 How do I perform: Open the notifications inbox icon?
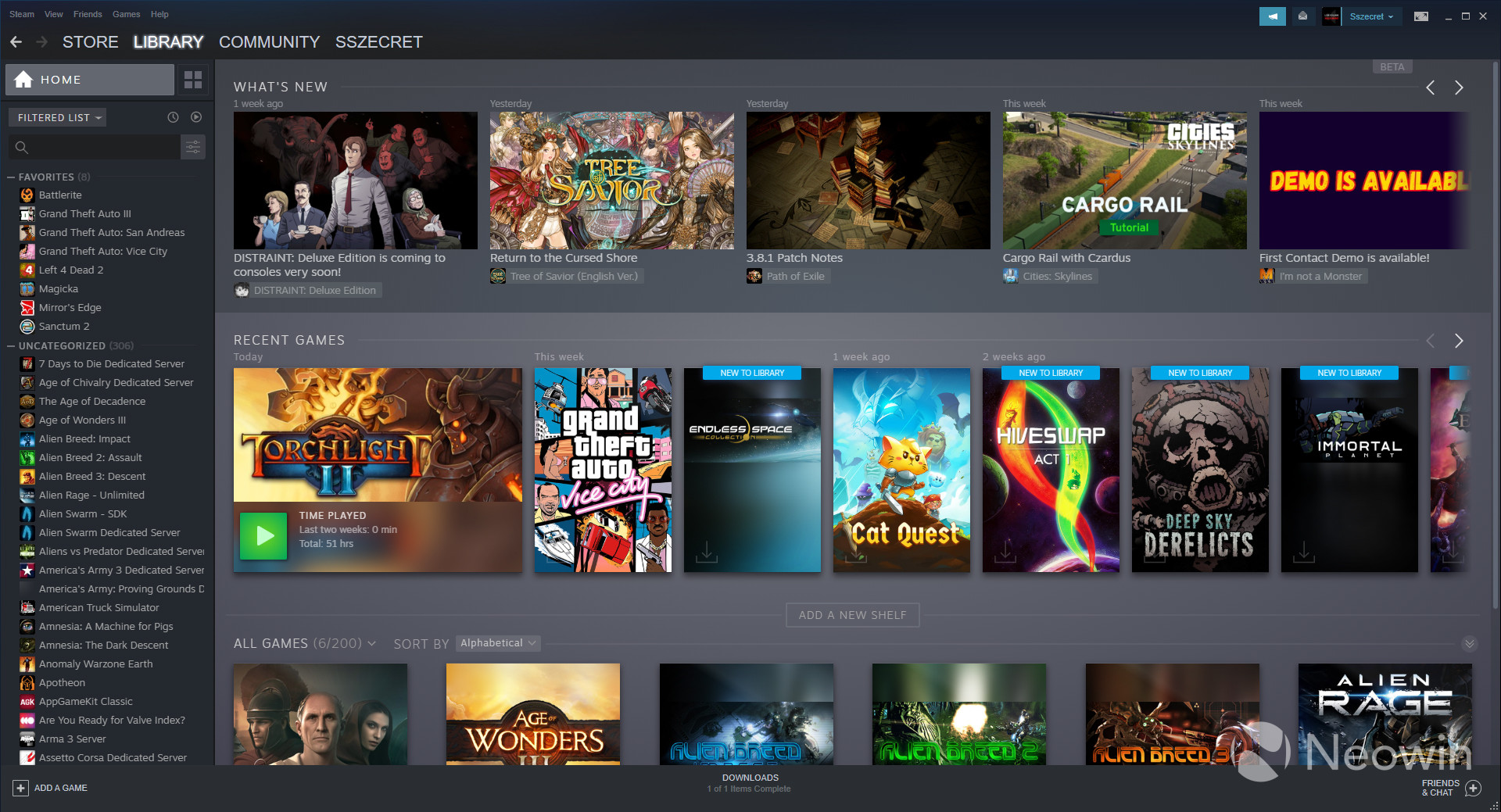pos(1302,16)
